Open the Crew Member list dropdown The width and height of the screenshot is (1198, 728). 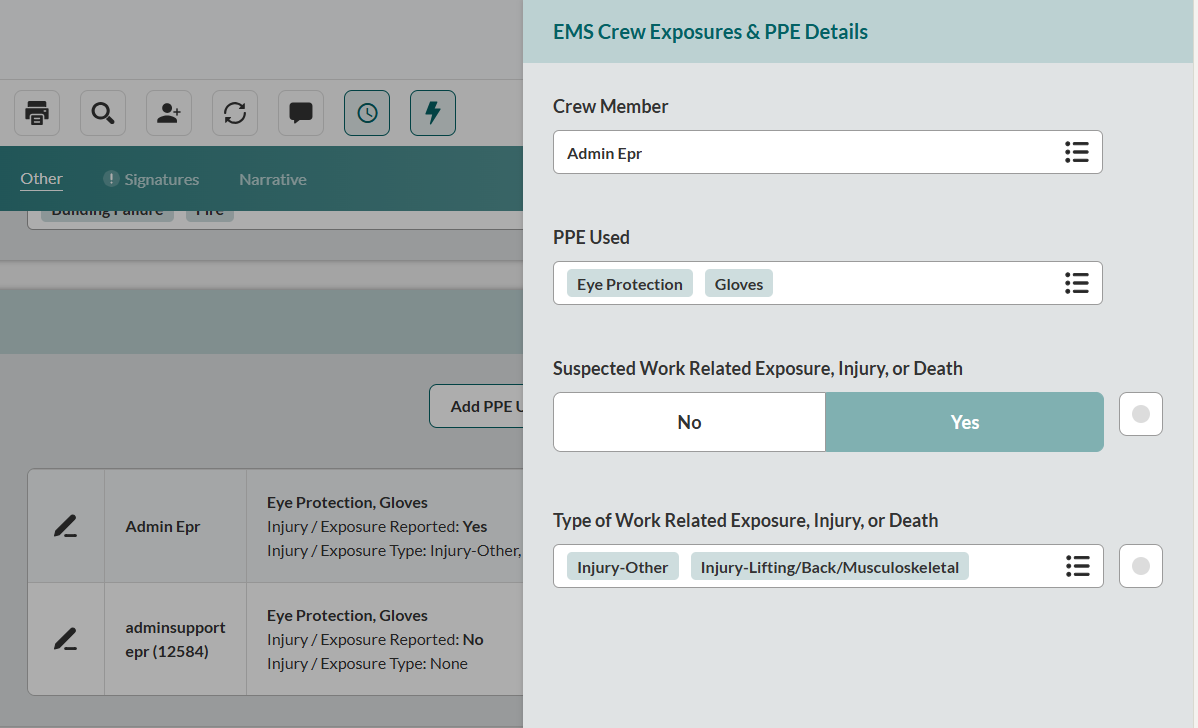click(1076, 152)
